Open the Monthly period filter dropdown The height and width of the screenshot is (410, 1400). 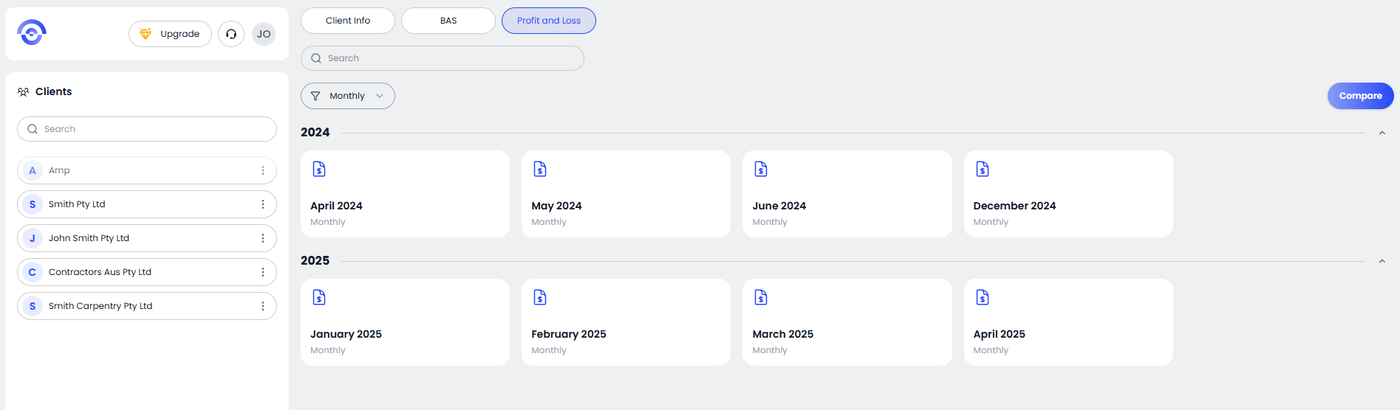pyautogui.click(x=348, y=96)
